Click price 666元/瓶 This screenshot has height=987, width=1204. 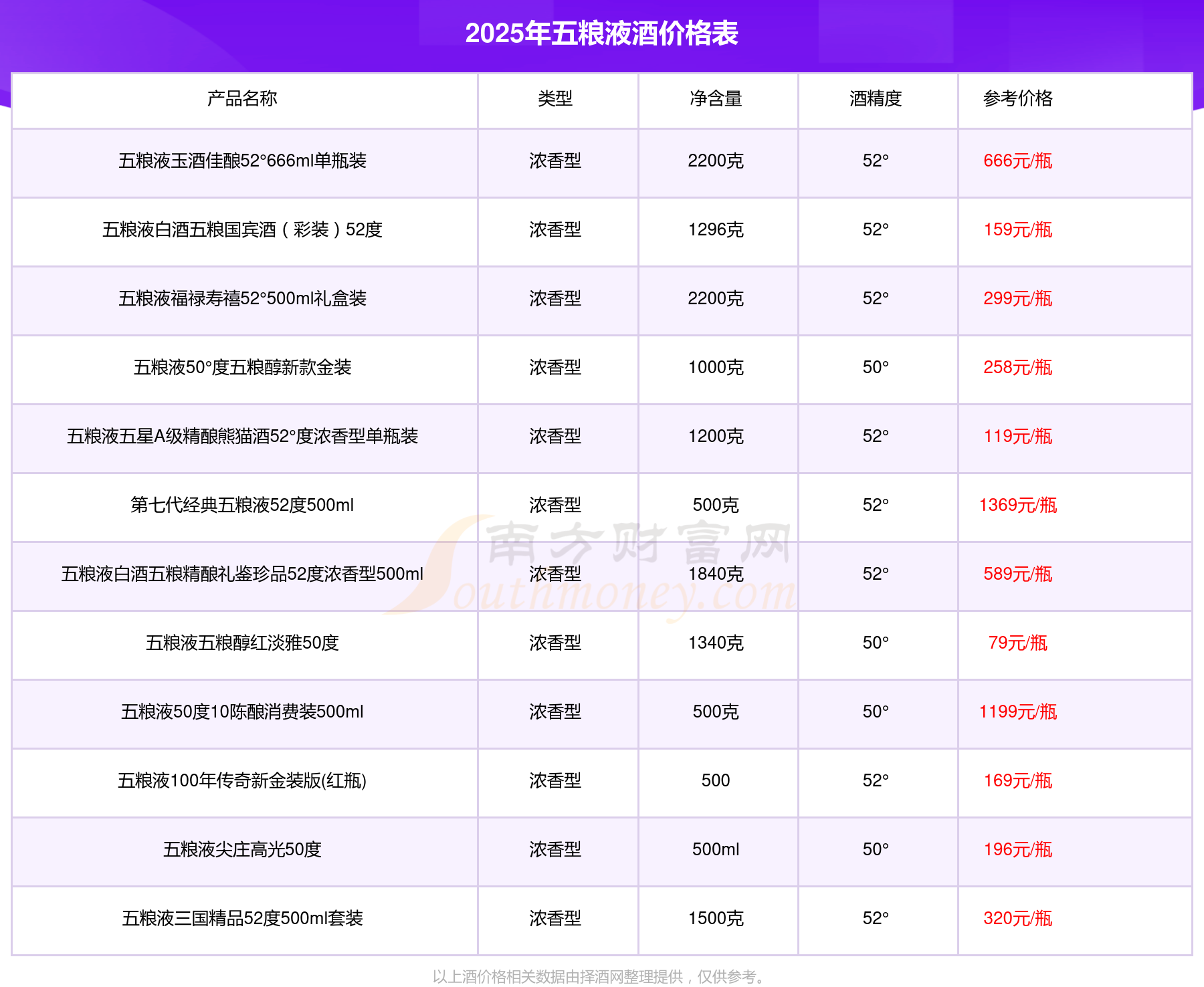pyautogui.click(x=1017, y=160)
